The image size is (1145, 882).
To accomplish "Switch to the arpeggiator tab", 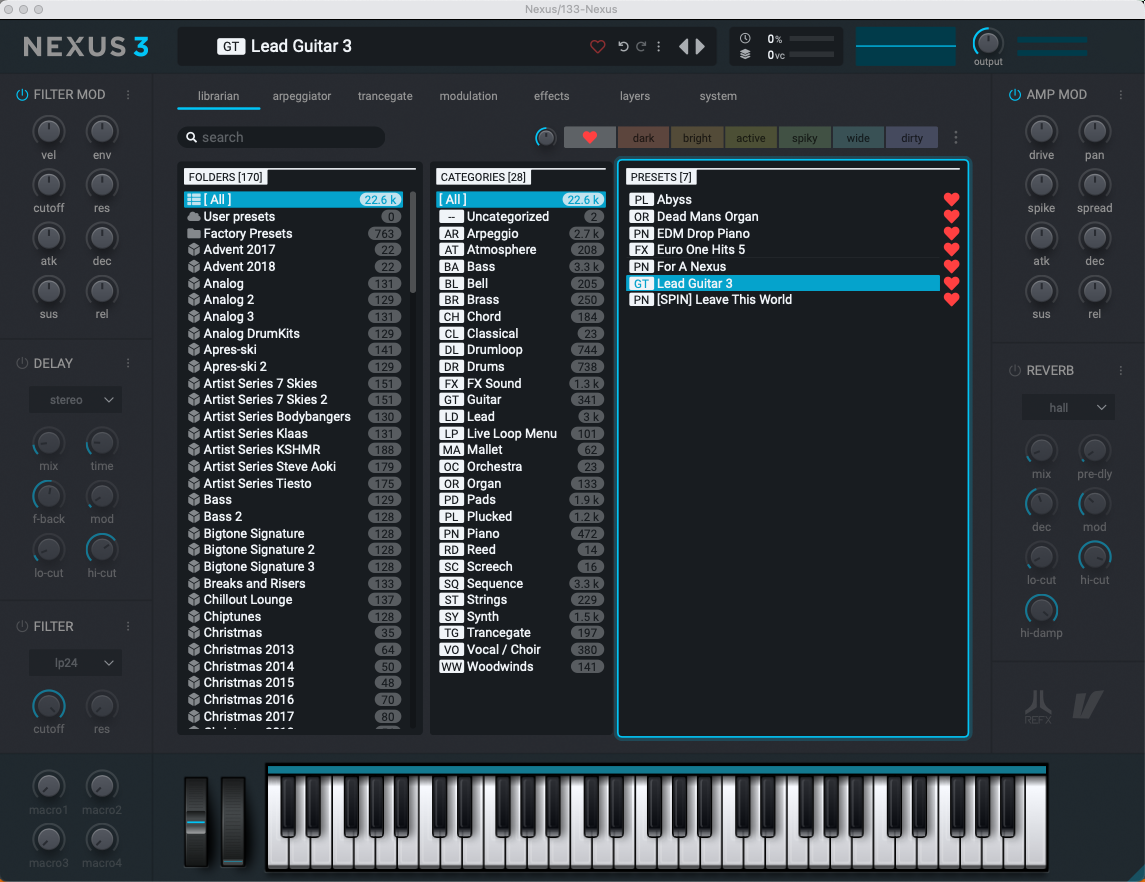I will [302, 96].
